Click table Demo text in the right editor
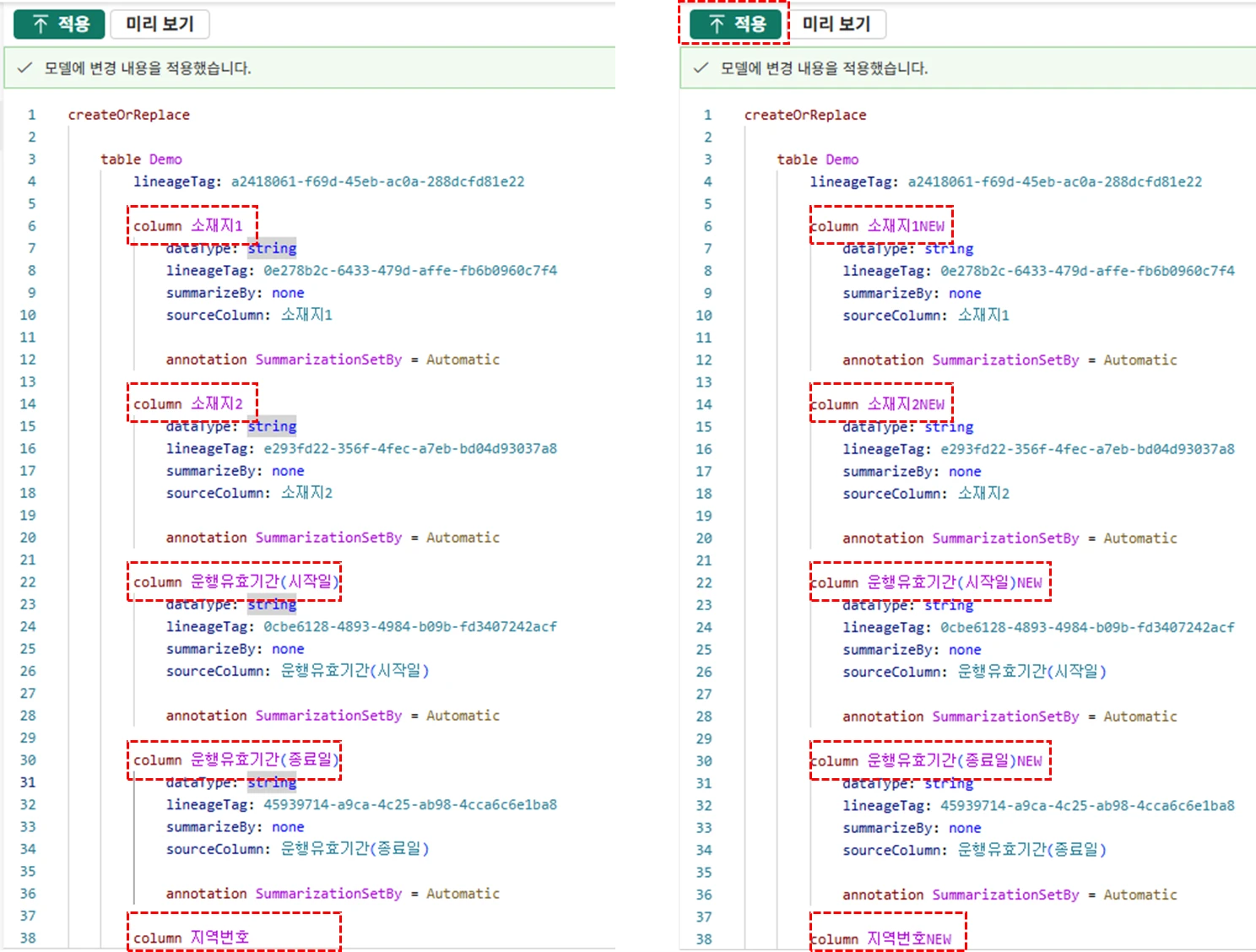Image resolution: width=1256 pixels, height=952 pixels. [x=817, y=160]
